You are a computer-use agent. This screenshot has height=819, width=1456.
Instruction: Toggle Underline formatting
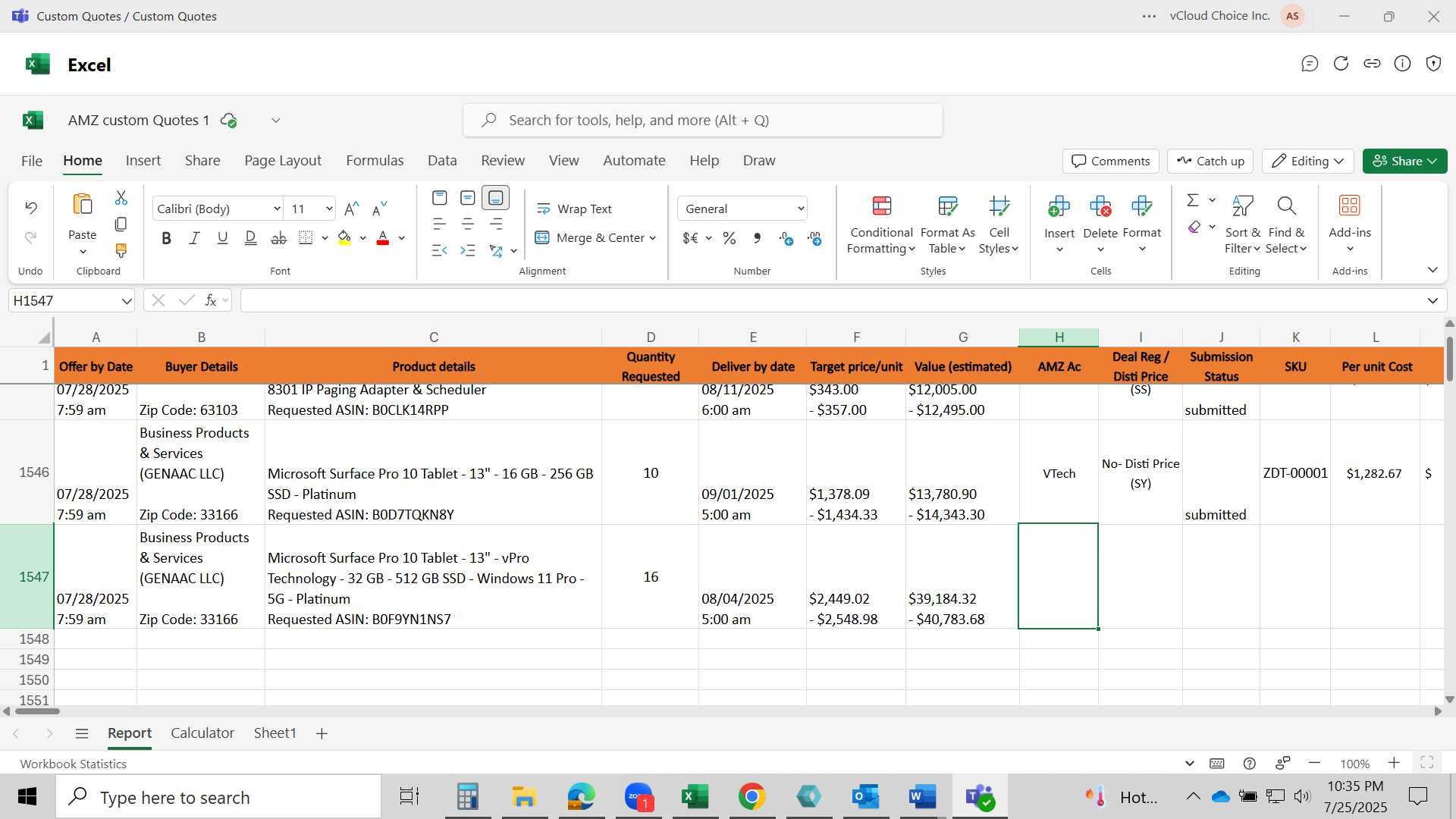click(222, 238)
